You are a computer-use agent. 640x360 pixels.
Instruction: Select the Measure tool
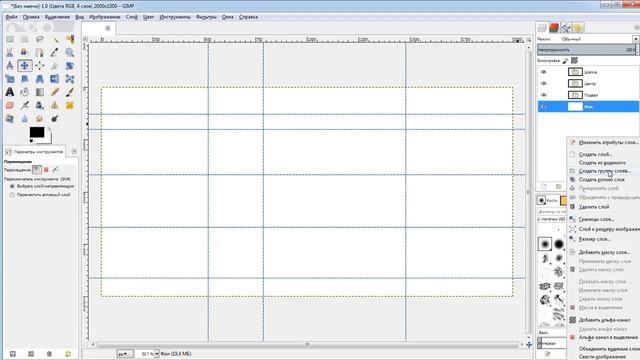click(10, 65)
